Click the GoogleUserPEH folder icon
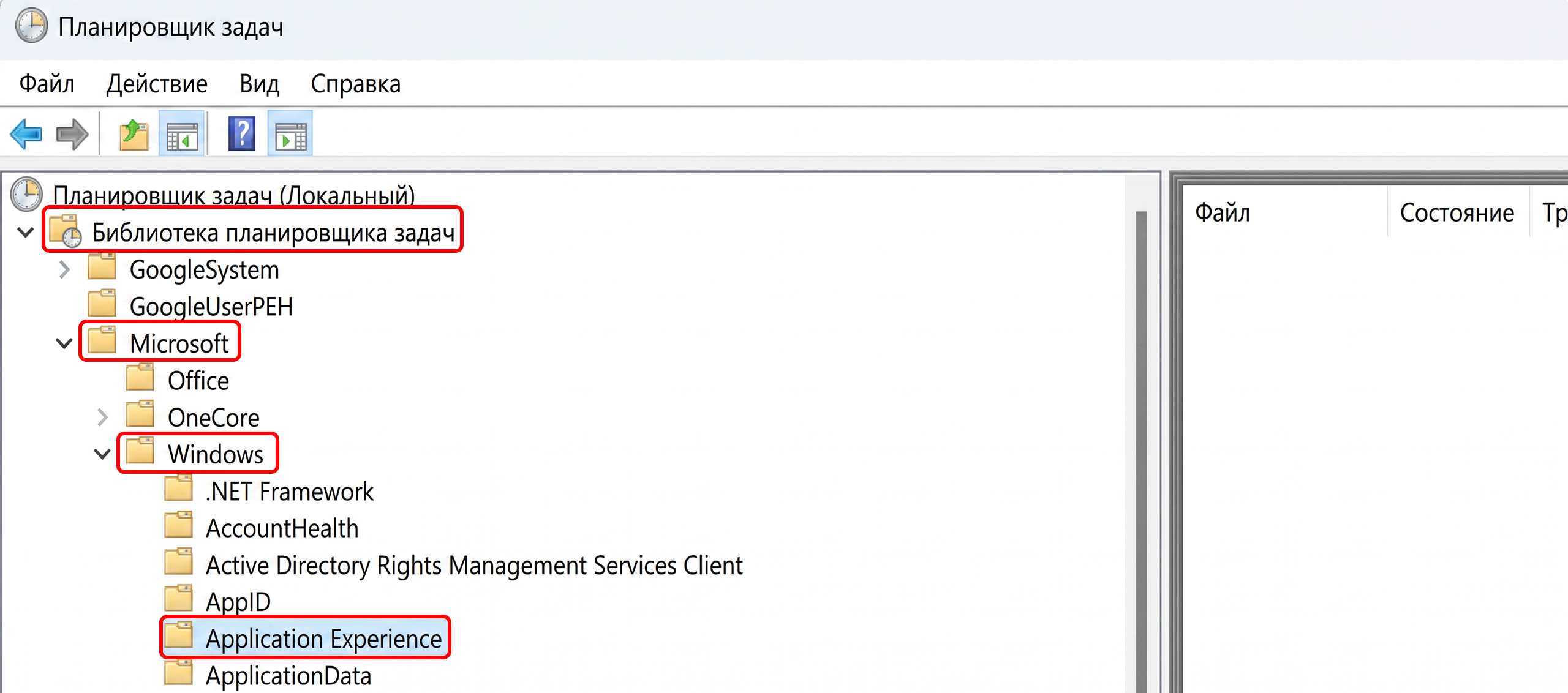Image resolution: width=1568 pixels, height=693 pixels. [102, 304]
